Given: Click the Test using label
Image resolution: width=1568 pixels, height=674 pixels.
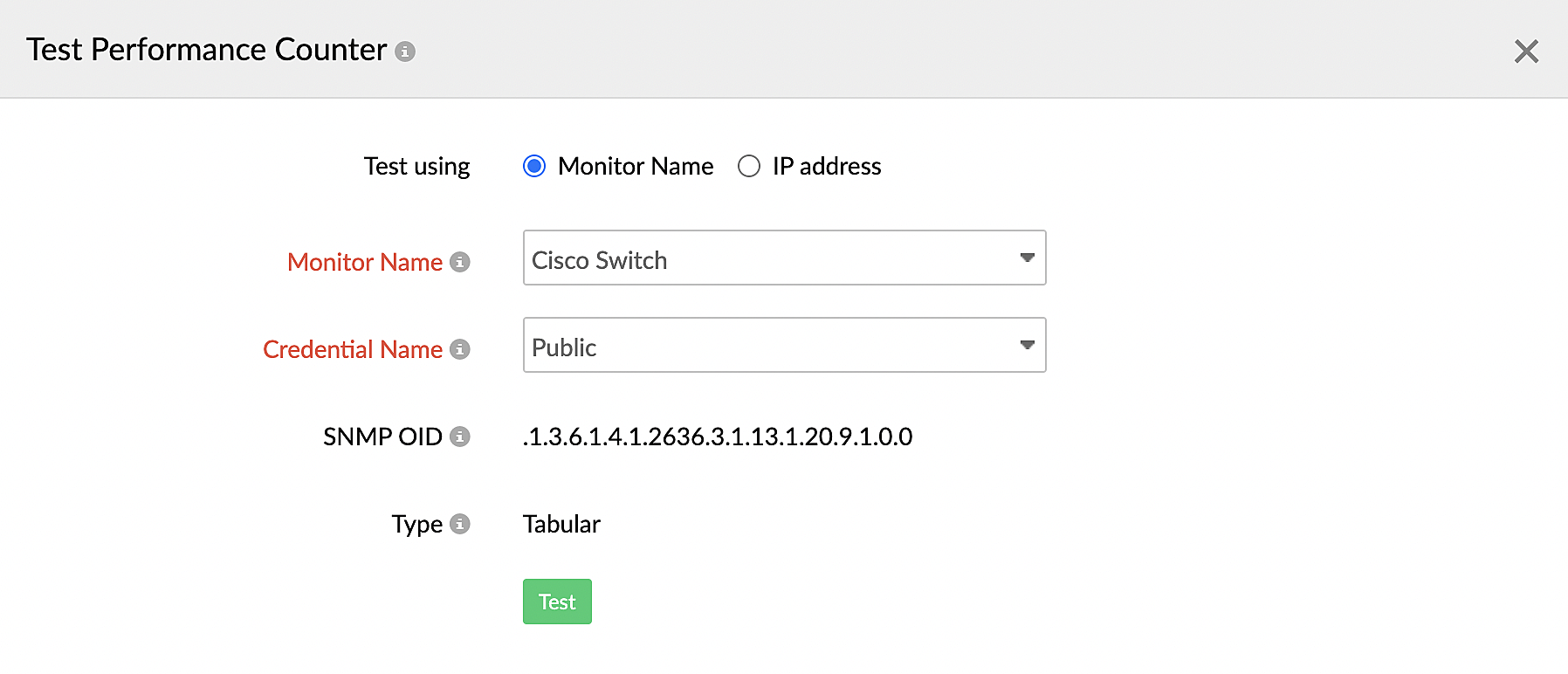Looking at the screenshot, I should coord(416,166).
